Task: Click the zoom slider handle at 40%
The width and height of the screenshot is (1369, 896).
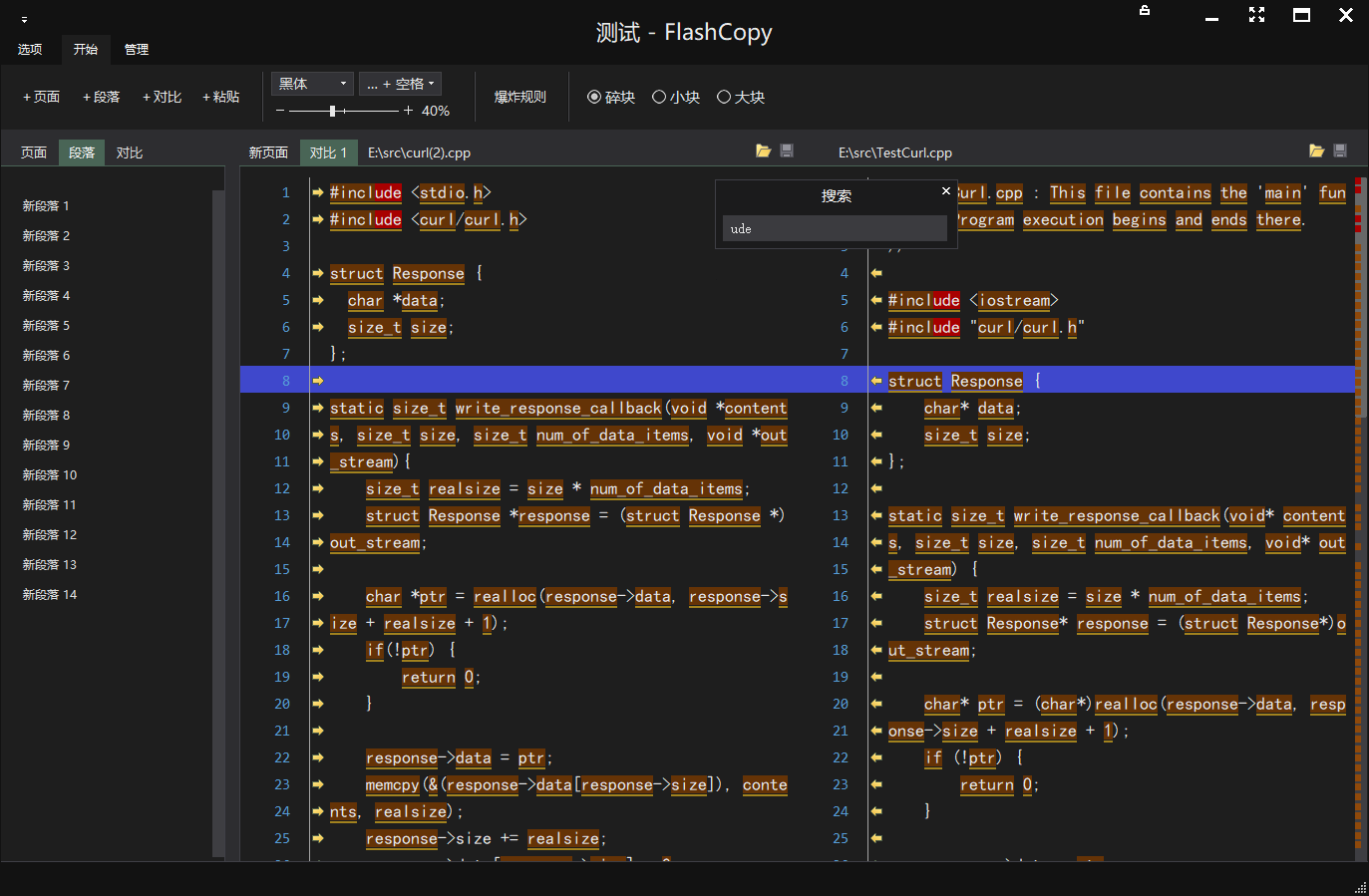Action: 332,111
